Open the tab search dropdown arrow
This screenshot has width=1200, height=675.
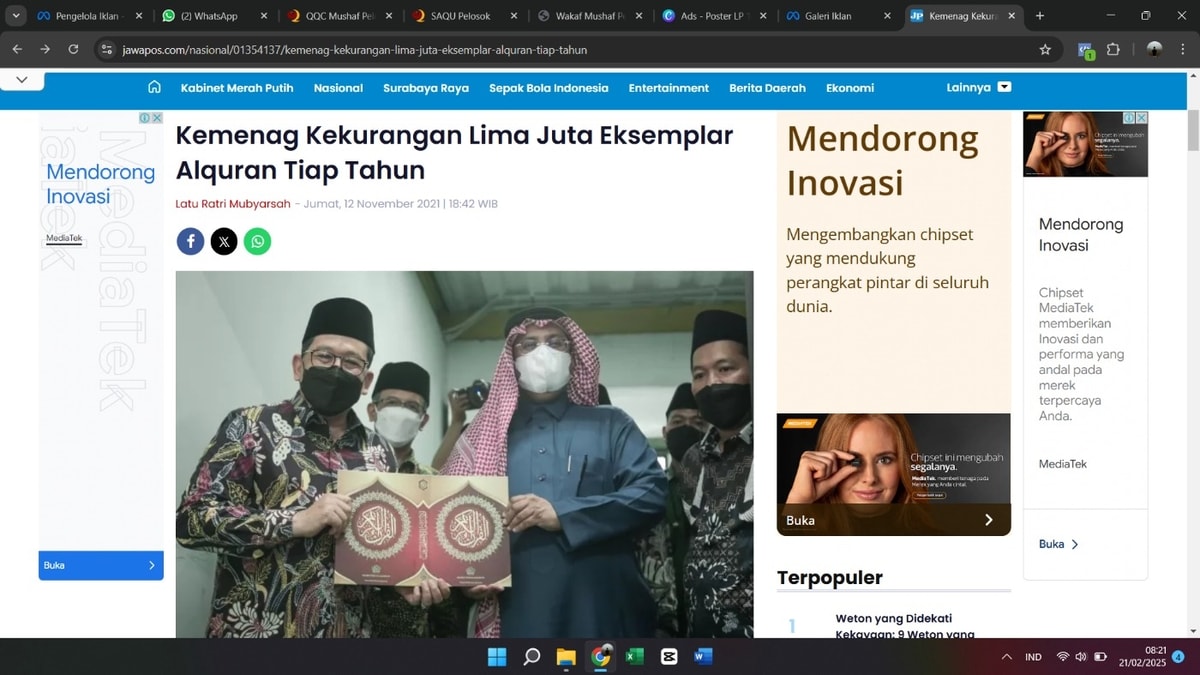click(x=16, y=16)
